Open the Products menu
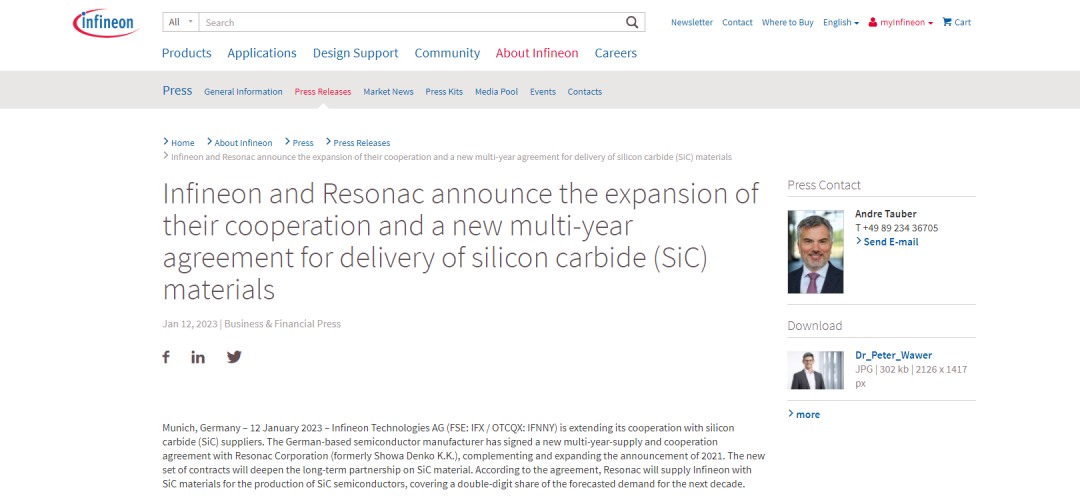The height and width of the screenshot is (498, 1080). pos(187,53)
